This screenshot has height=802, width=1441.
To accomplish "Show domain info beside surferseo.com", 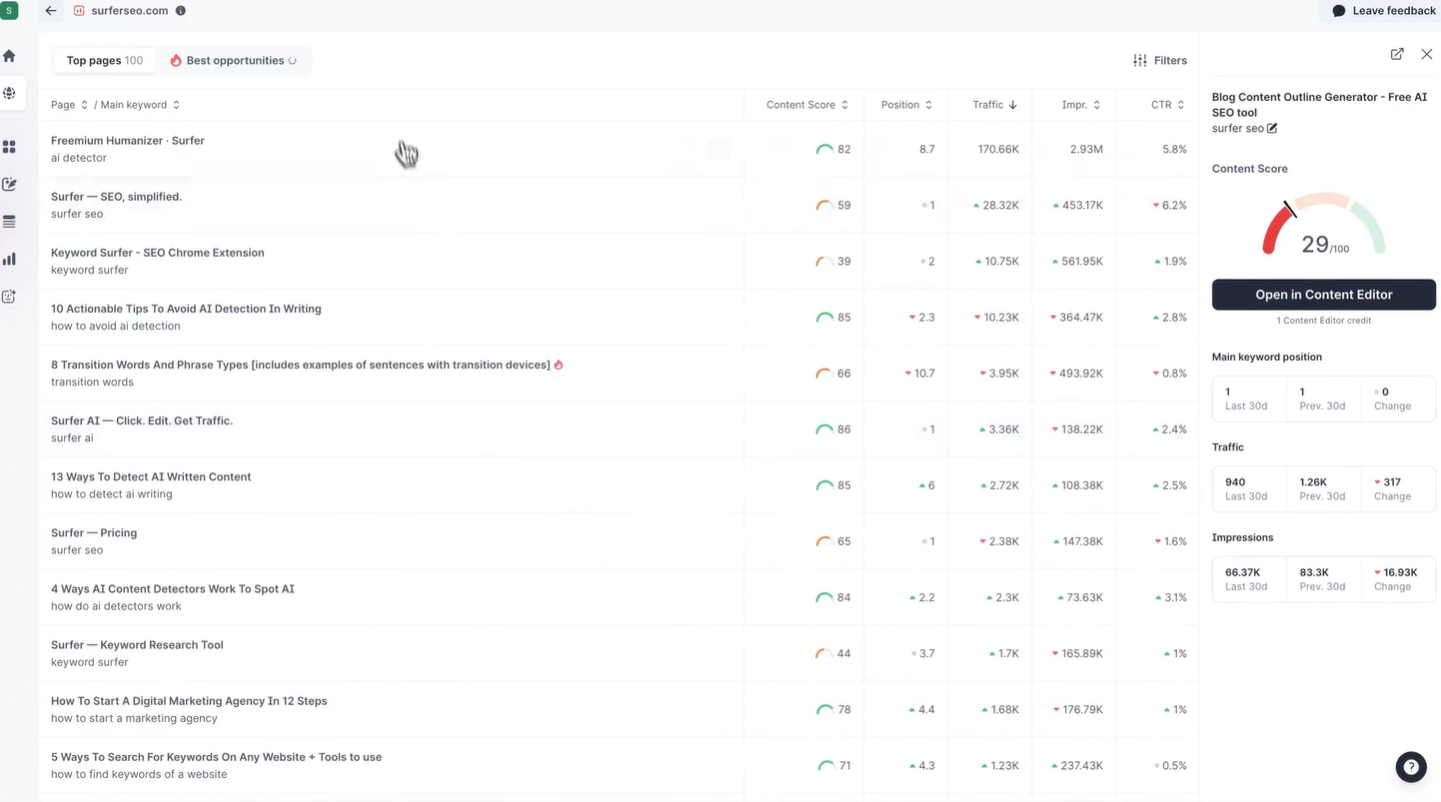I will pos(181,11).
